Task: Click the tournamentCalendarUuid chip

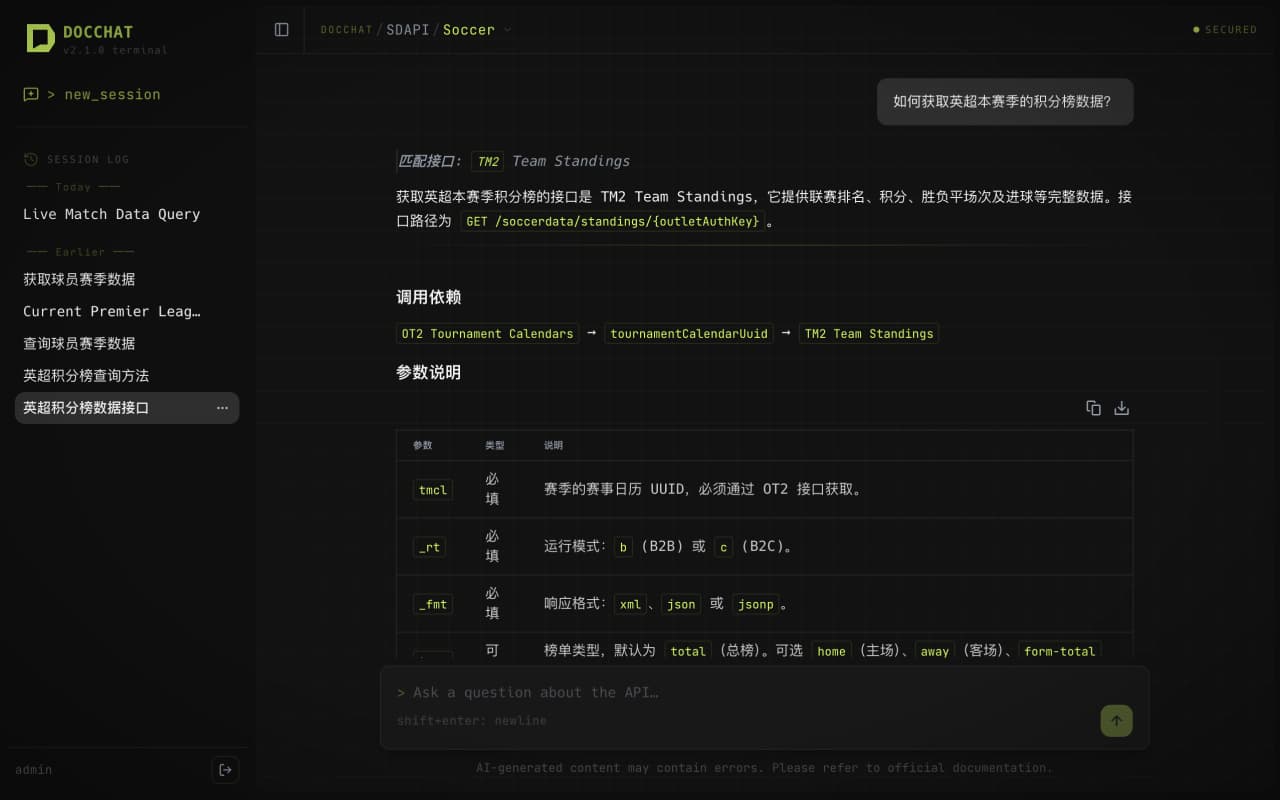Action: pyautogui.click(x=688, y=333)
